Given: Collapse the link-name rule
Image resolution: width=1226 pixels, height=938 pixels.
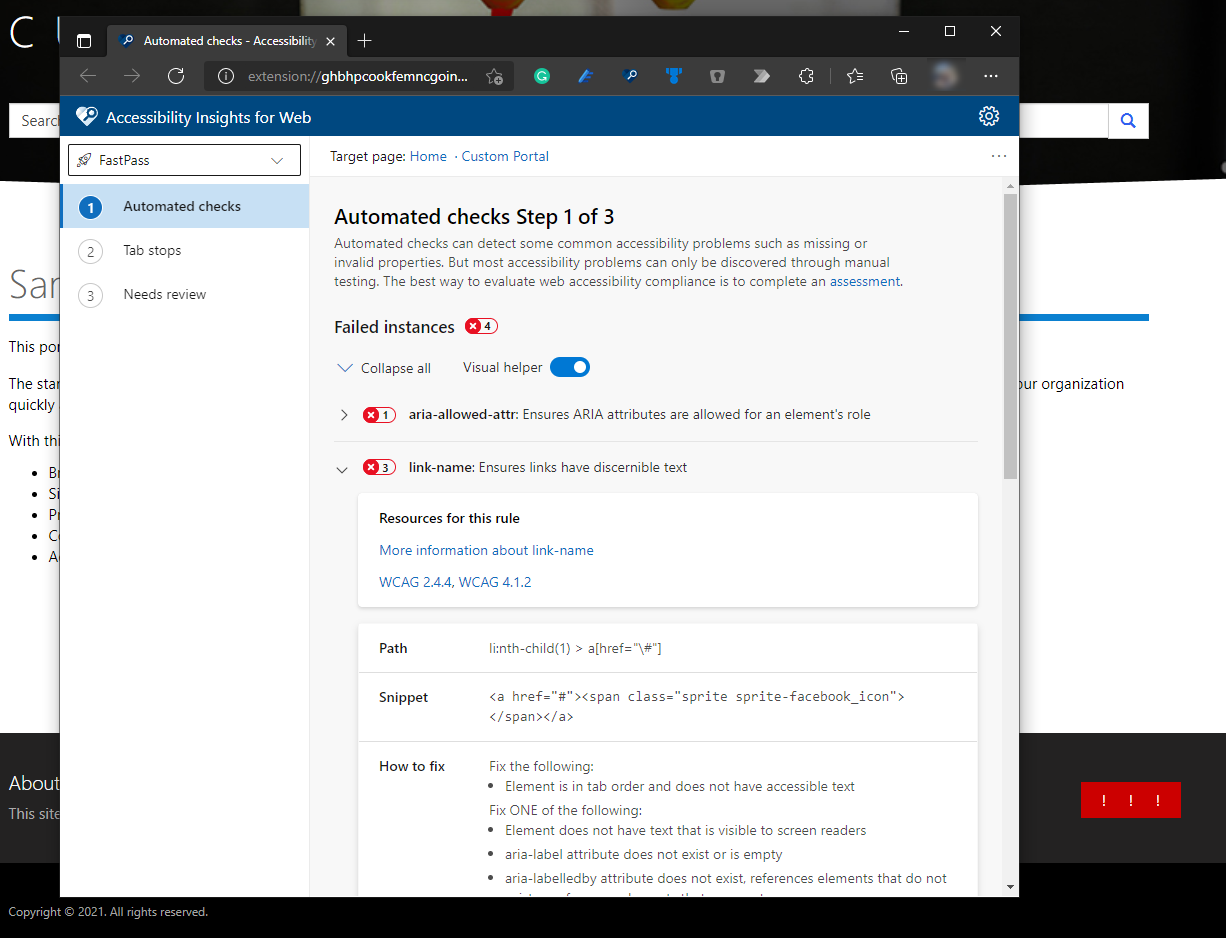Looking at the screenshot, I should coord(342,468).
